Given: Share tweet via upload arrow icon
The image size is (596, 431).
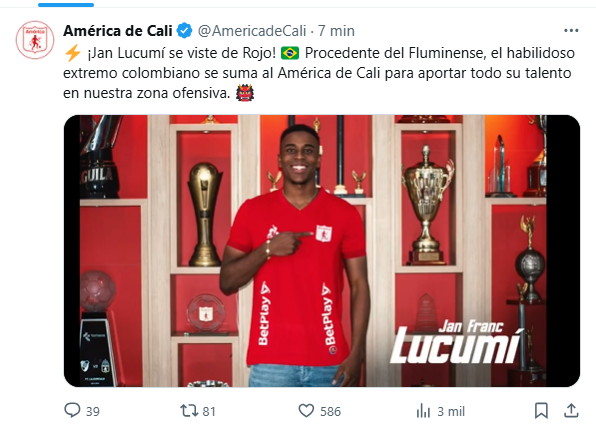Looking at the screenshot, I should pyautogui.click(x=571, y=410).
